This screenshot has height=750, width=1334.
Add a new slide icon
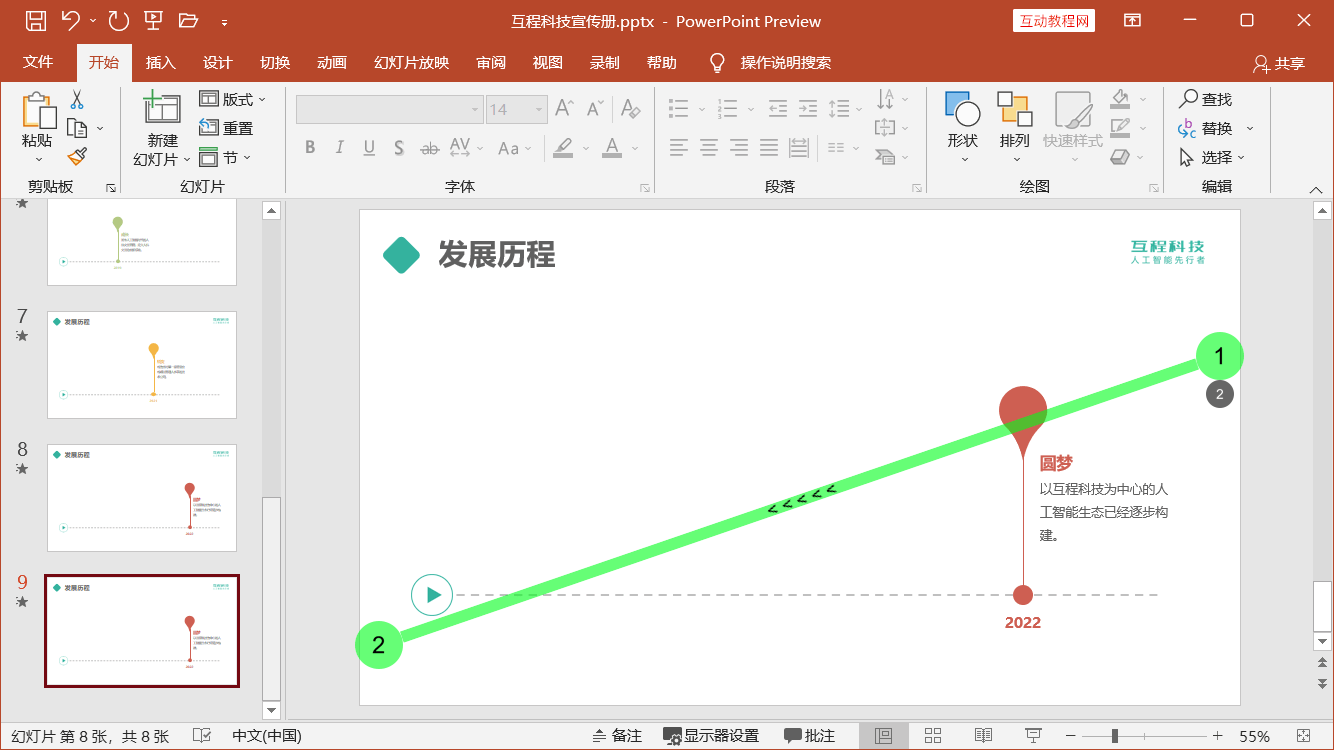click(x=161, y=109)
